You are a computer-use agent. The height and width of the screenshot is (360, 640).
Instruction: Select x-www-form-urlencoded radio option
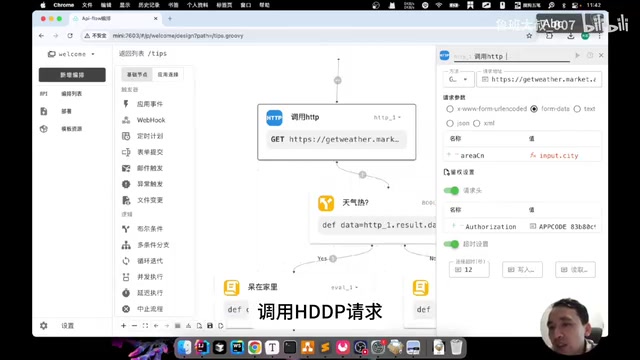pos(450,109)
